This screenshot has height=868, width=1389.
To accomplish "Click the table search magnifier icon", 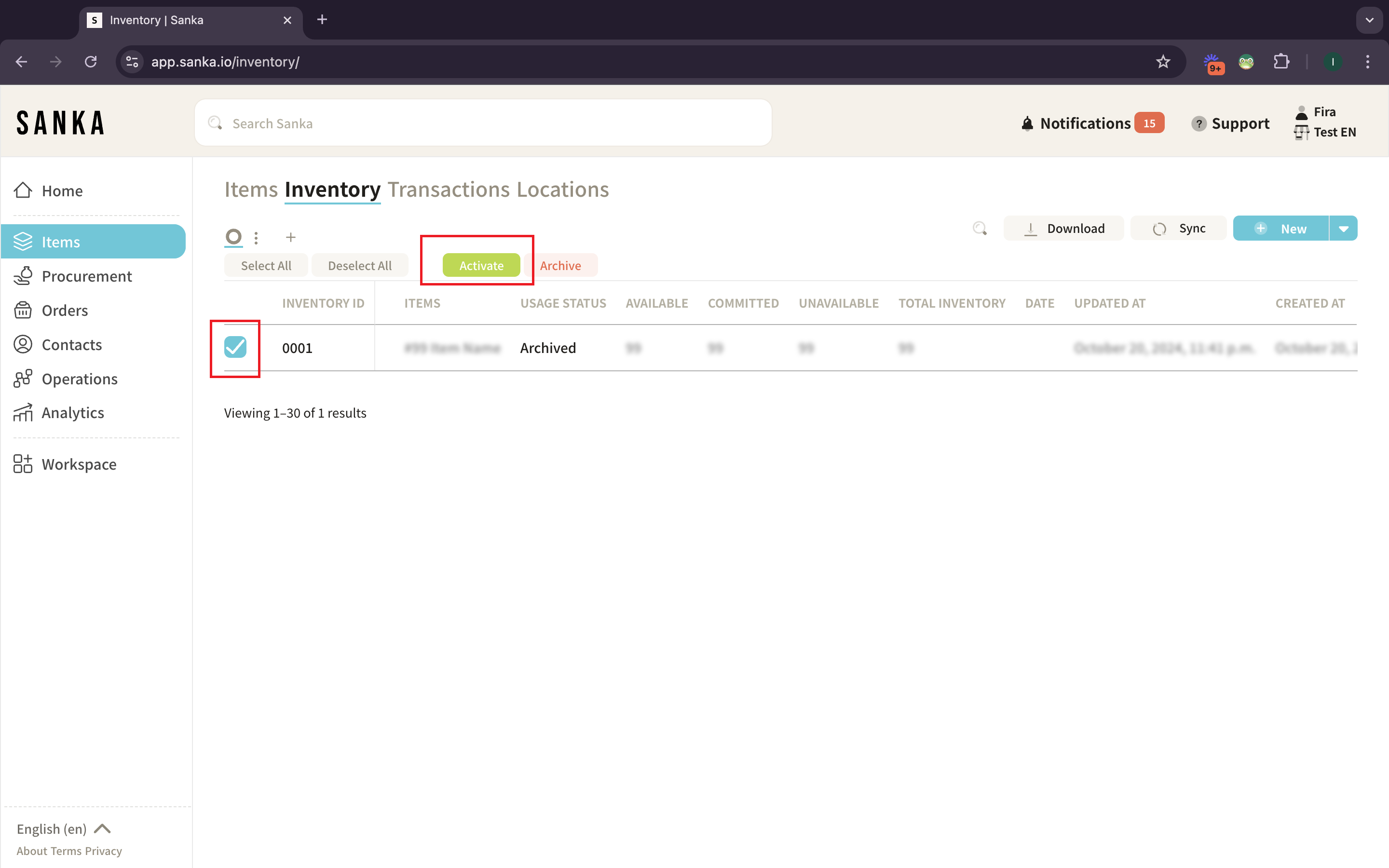I will [980, 229].
